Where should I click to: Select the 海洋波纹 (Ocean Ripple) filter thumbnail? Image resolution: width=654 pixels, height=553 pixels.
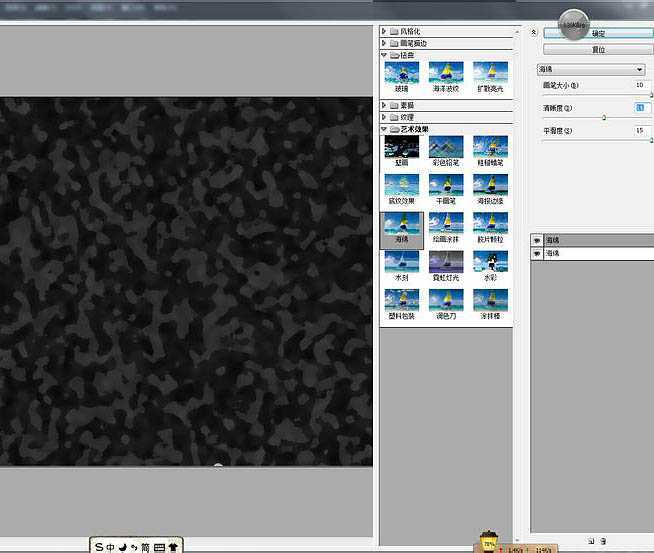click(x=446, y=73)
